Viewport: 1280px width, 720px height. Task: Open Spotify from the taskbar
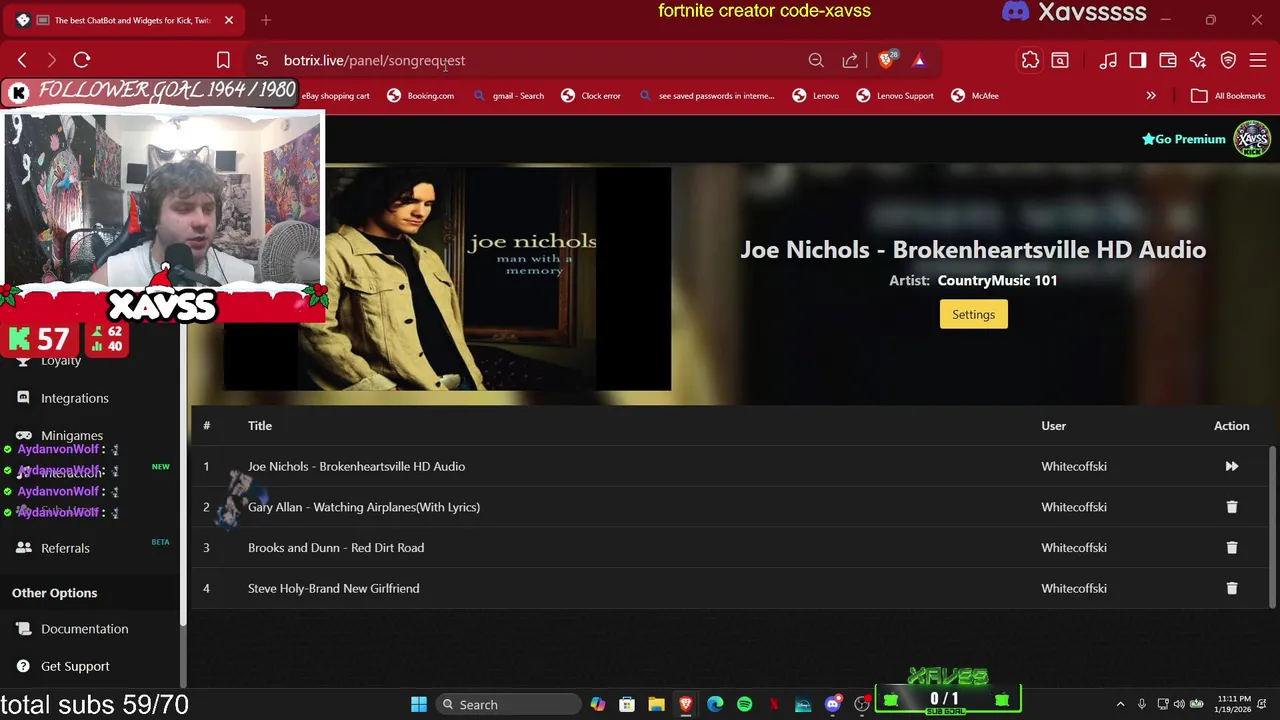pyautogui.click(x=745, y=704)
